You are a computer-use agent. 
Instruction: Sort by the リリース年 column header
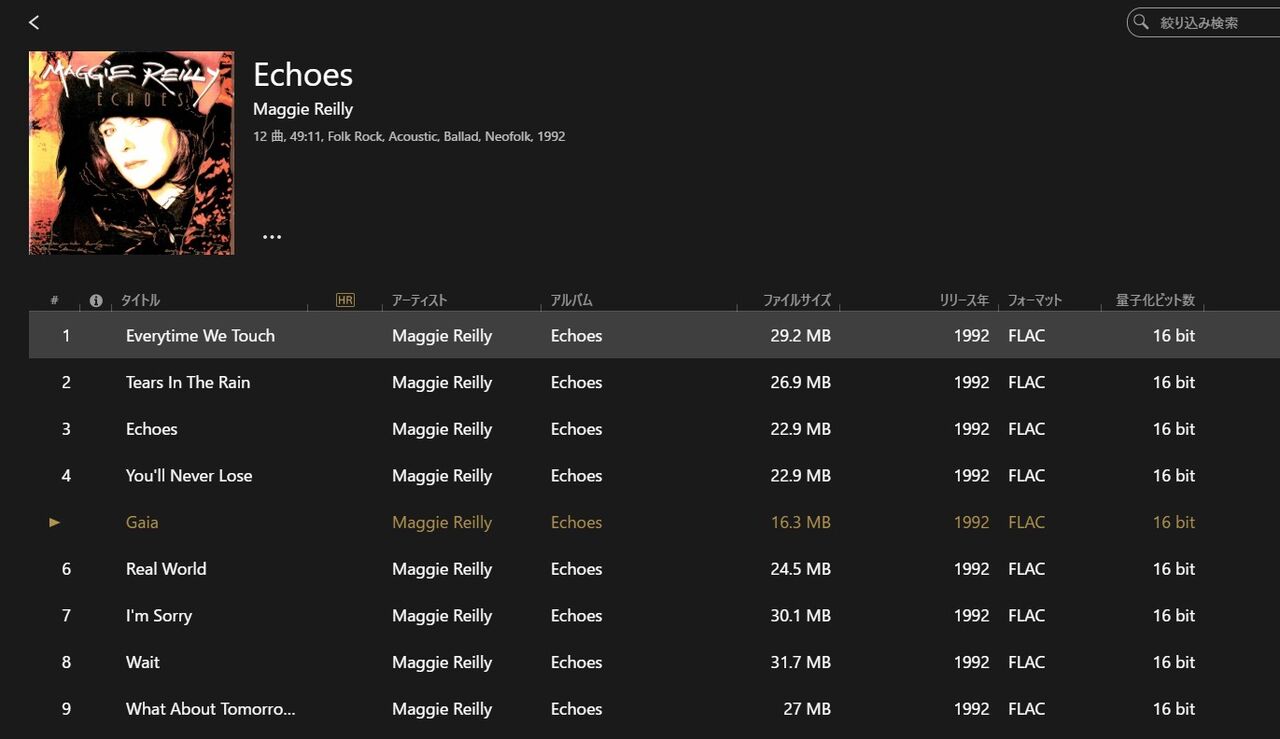pyautogui.click(x=964, y=300)
